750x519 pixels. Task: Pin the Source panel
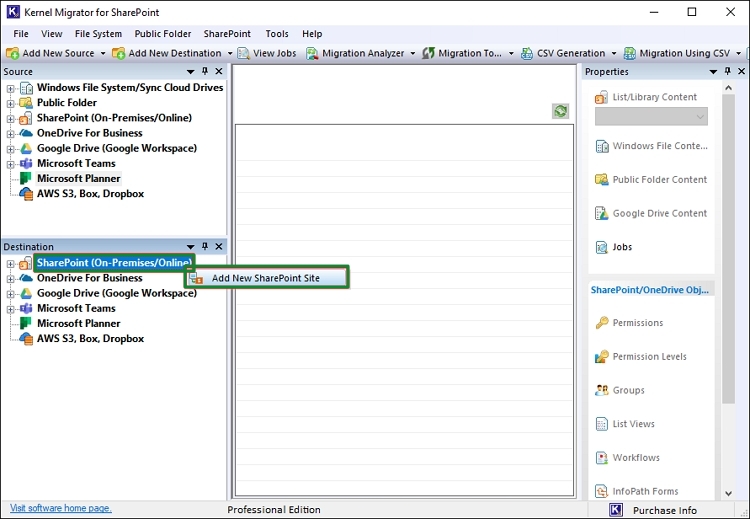[205, 71]
